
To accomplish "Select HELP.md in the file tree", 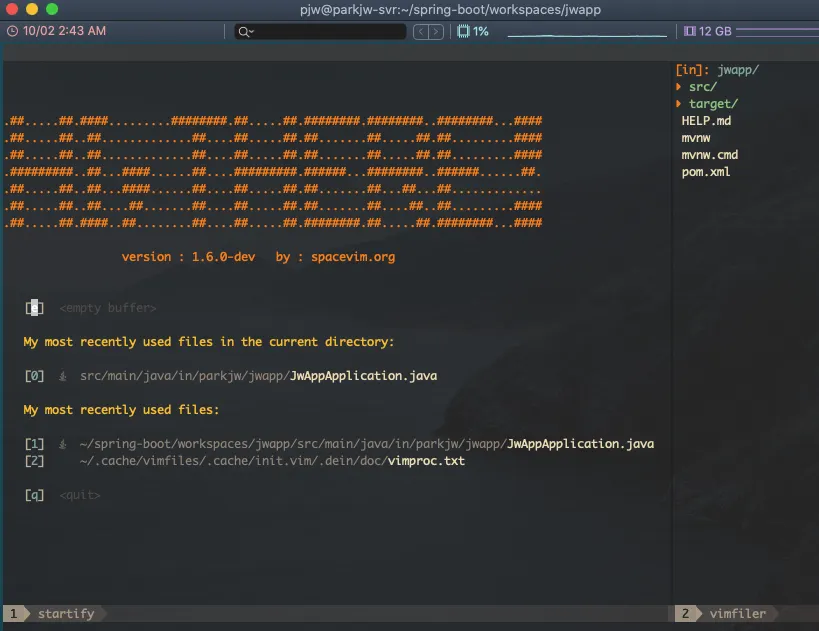I will point(706,121).
